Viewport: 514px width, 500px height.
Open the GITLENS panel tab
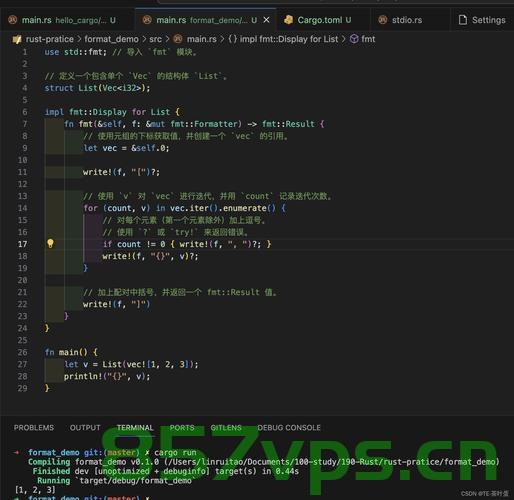pyautogui.click(x=226, y=428)
